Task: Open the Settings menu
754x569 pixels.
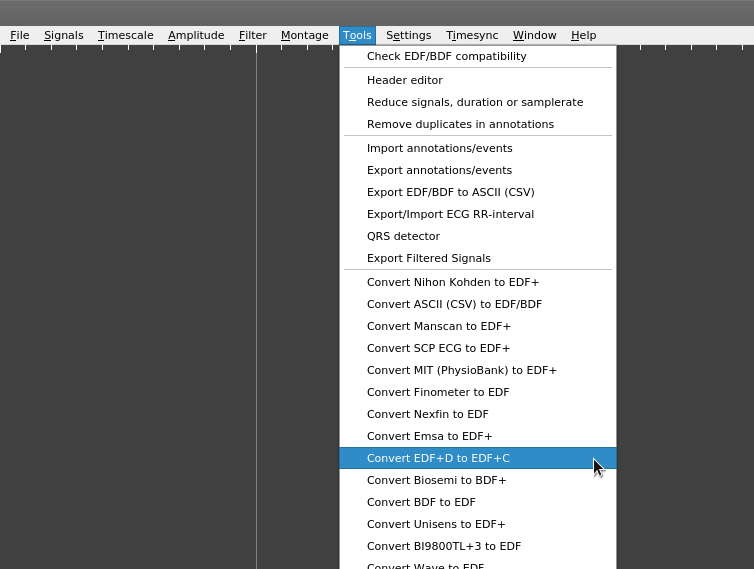Action: [x=408, y=36]
